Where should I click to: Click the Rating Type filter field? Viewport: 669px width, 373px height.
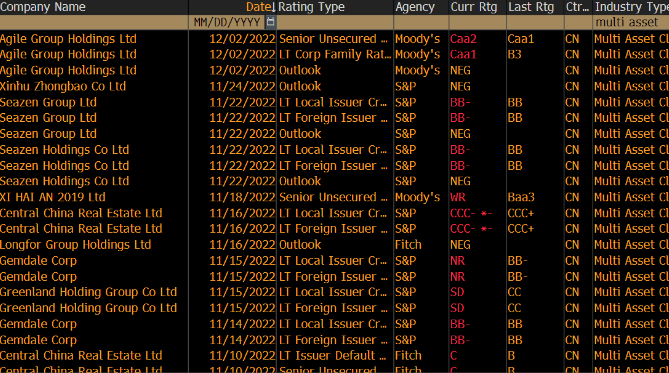[x=335, y=22]
